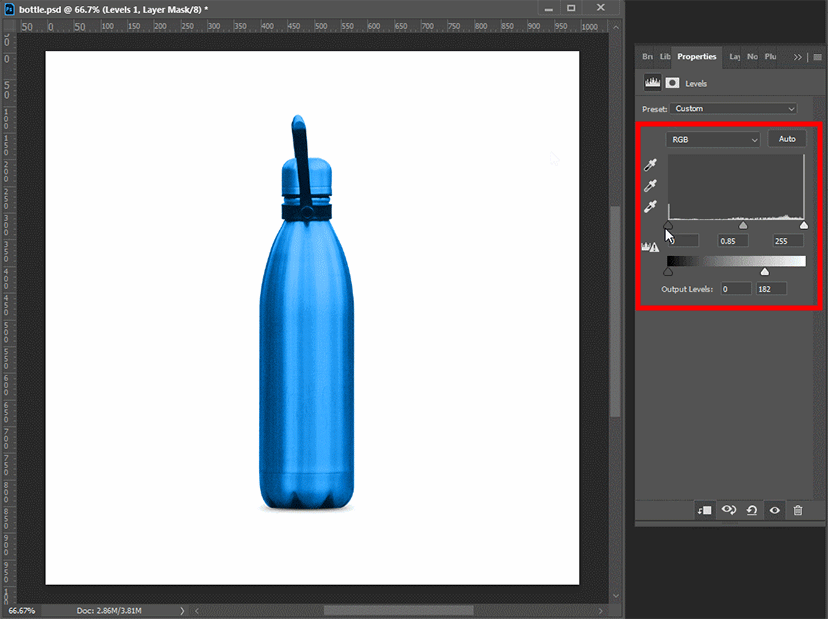
Task: Open the Preset Custom dropdown
Action: [733, 108]
